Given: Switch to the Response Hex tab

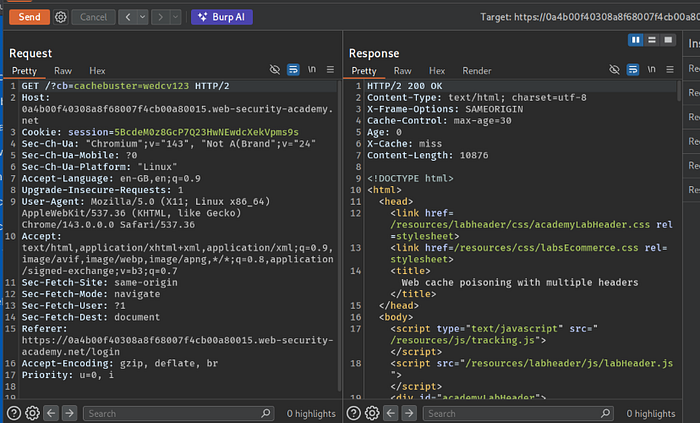Looking at the screenshot, I should (x=437, y=70).
